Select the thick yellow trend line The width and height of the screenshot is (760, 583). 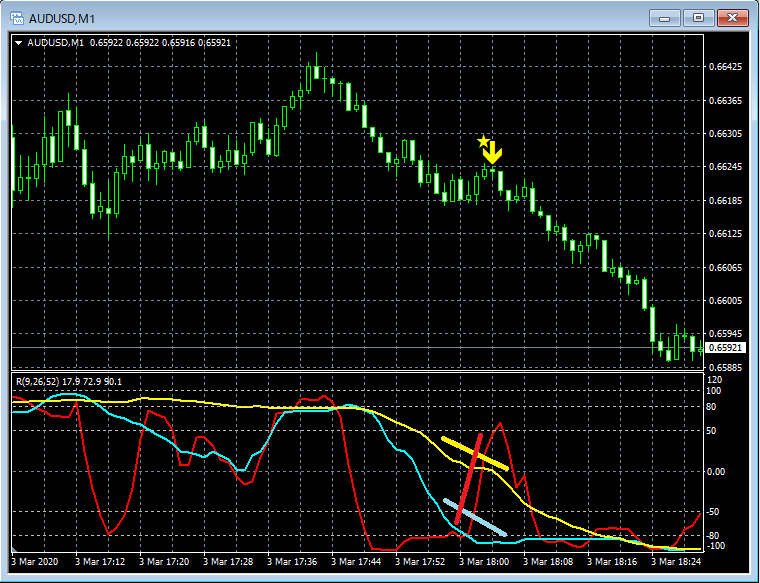point(475,454)
